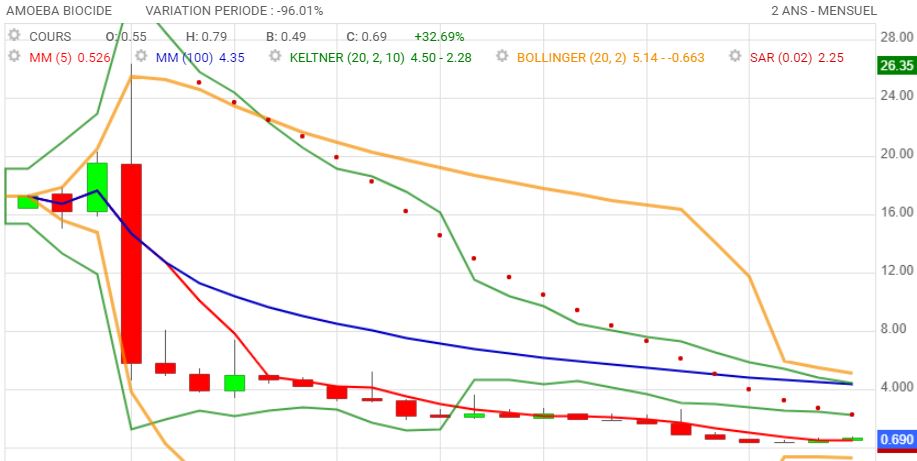The image size is (917, 461).
Task: Select SAR (0.02) 2.25 indicator label
Action: [797, 58]
